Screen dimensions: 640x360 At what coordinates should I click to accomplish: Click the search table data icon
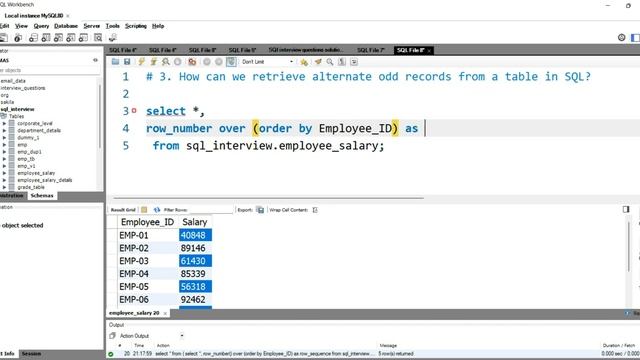[98, 38]
